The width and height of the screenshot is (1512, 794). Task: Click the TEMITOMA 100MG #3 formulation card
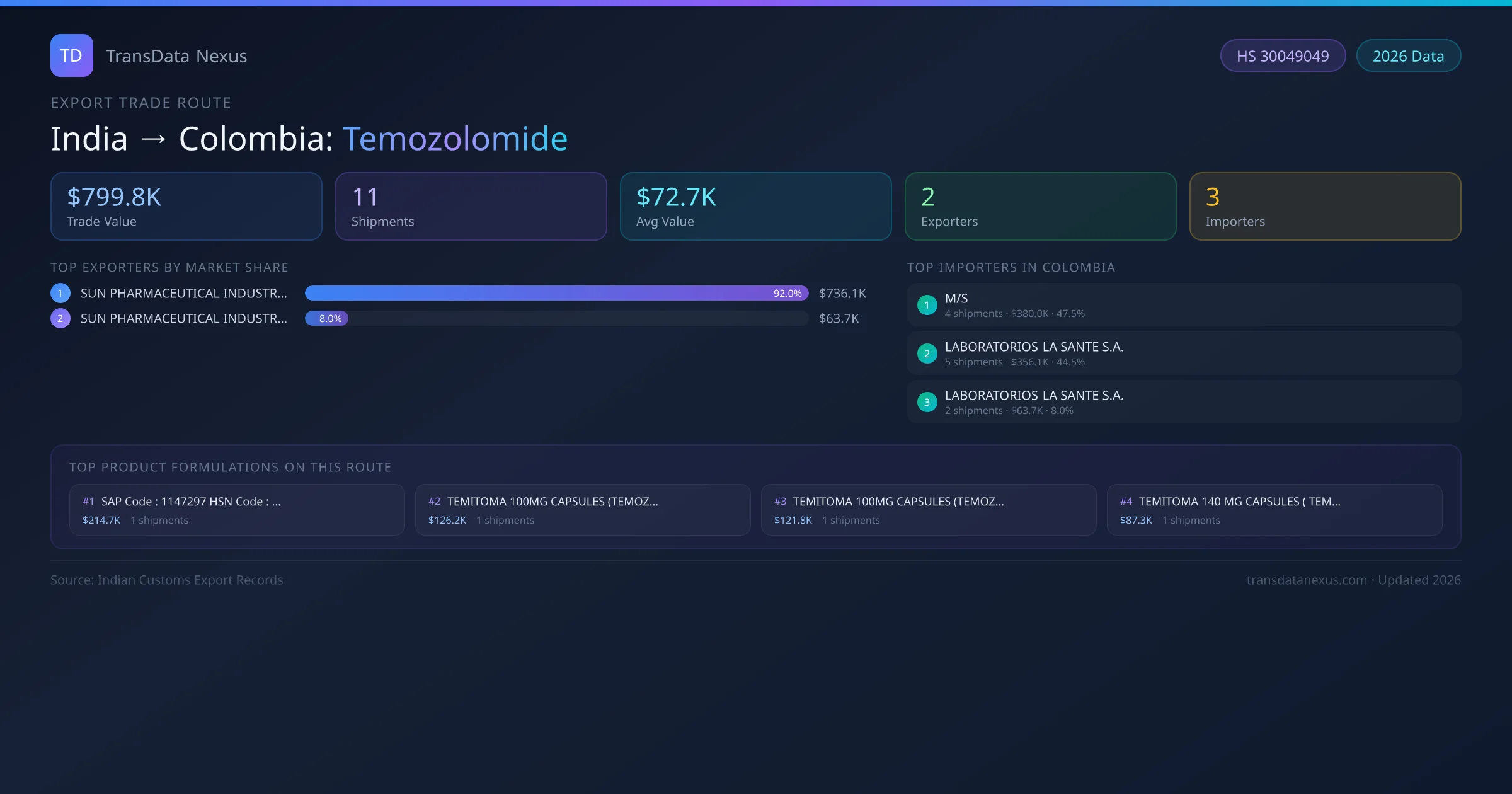pos(929,509)
